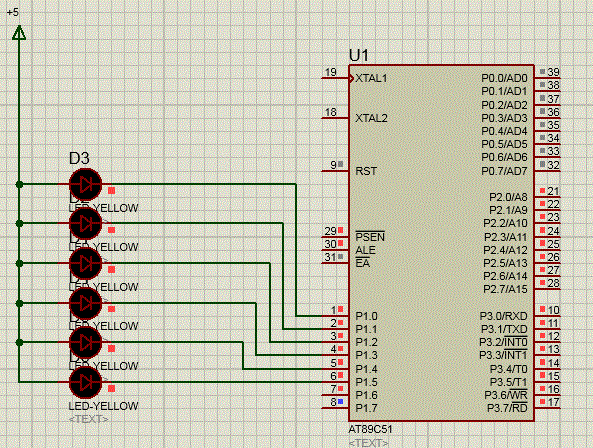Select pin number 9 at RST
This screenshot has height=448, width=593.
point(333,165)
